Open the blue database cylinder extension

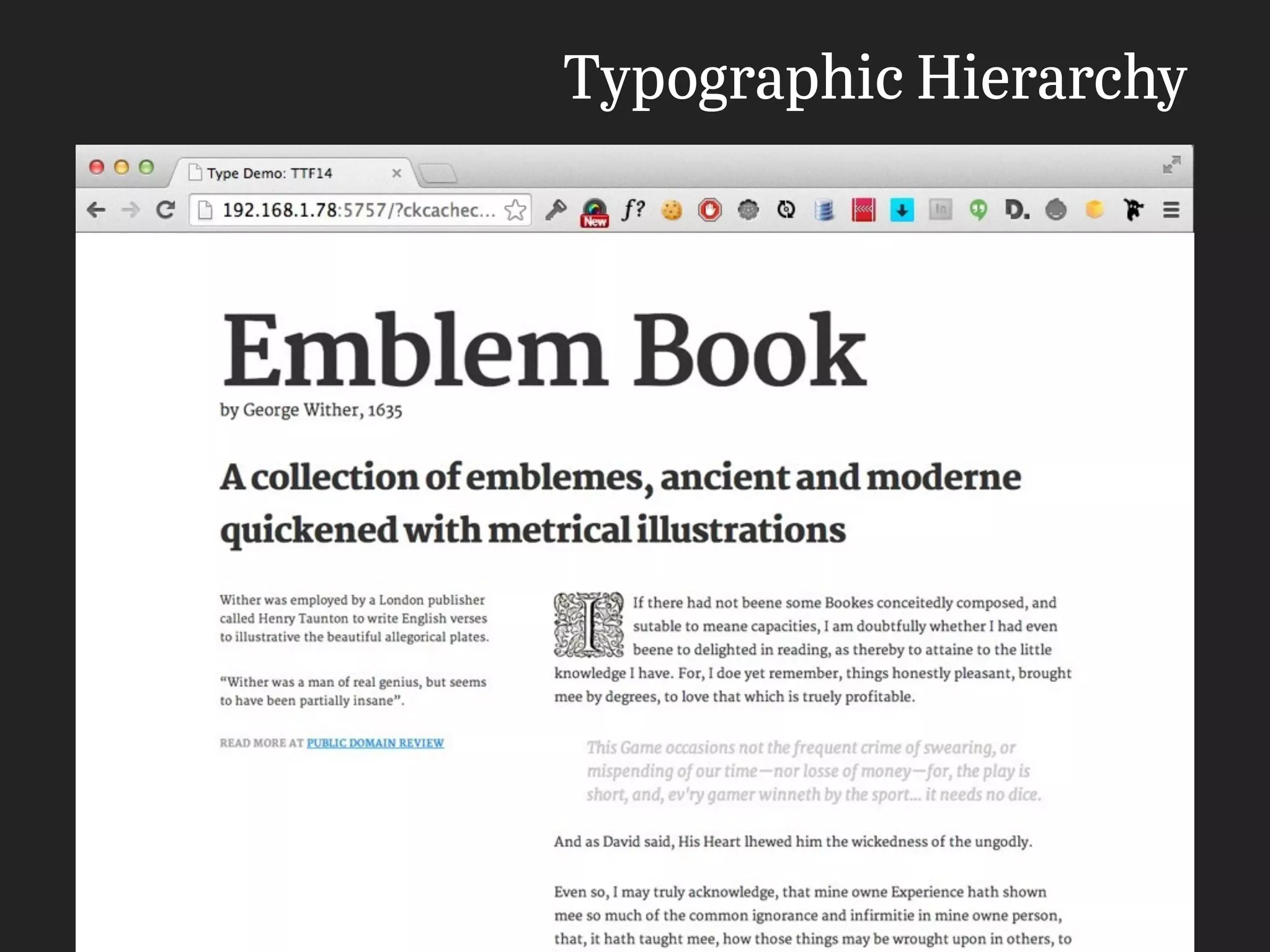824,210
